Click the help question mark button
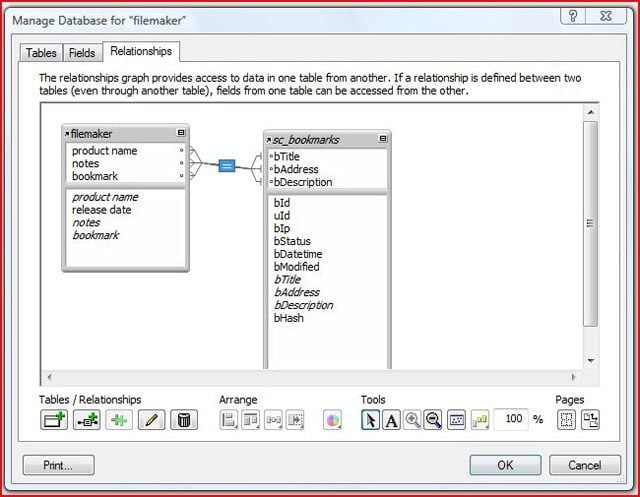Image resolution: width=640 pixels, height=497 pixels. point(573,16)
